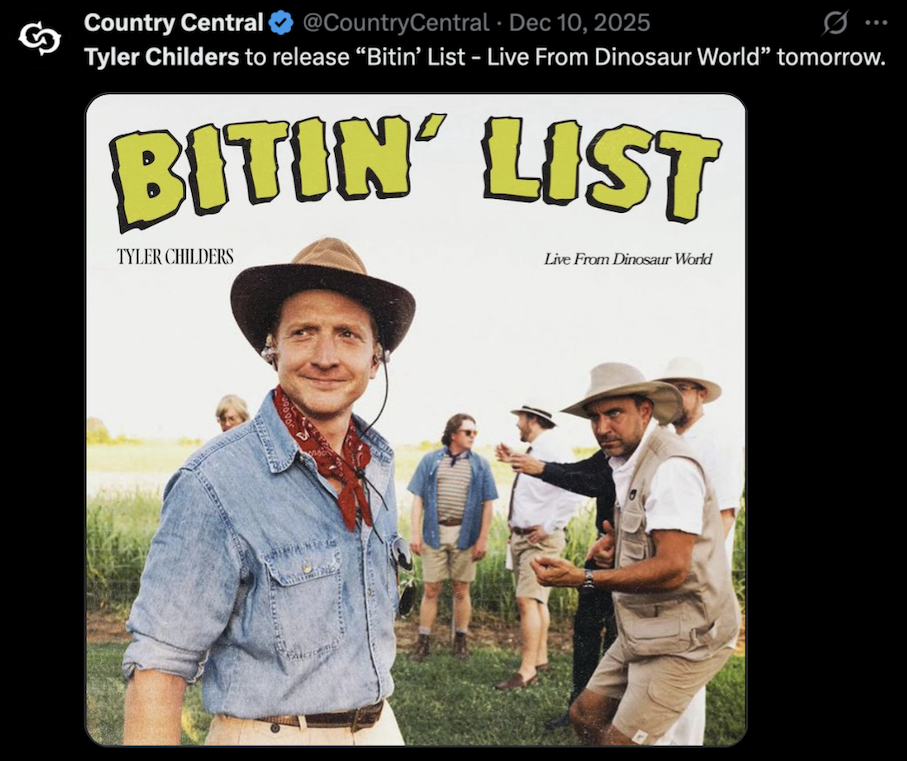Click the bold Tyler Childers text
This screenshot has height=761, width=907.
161,57
